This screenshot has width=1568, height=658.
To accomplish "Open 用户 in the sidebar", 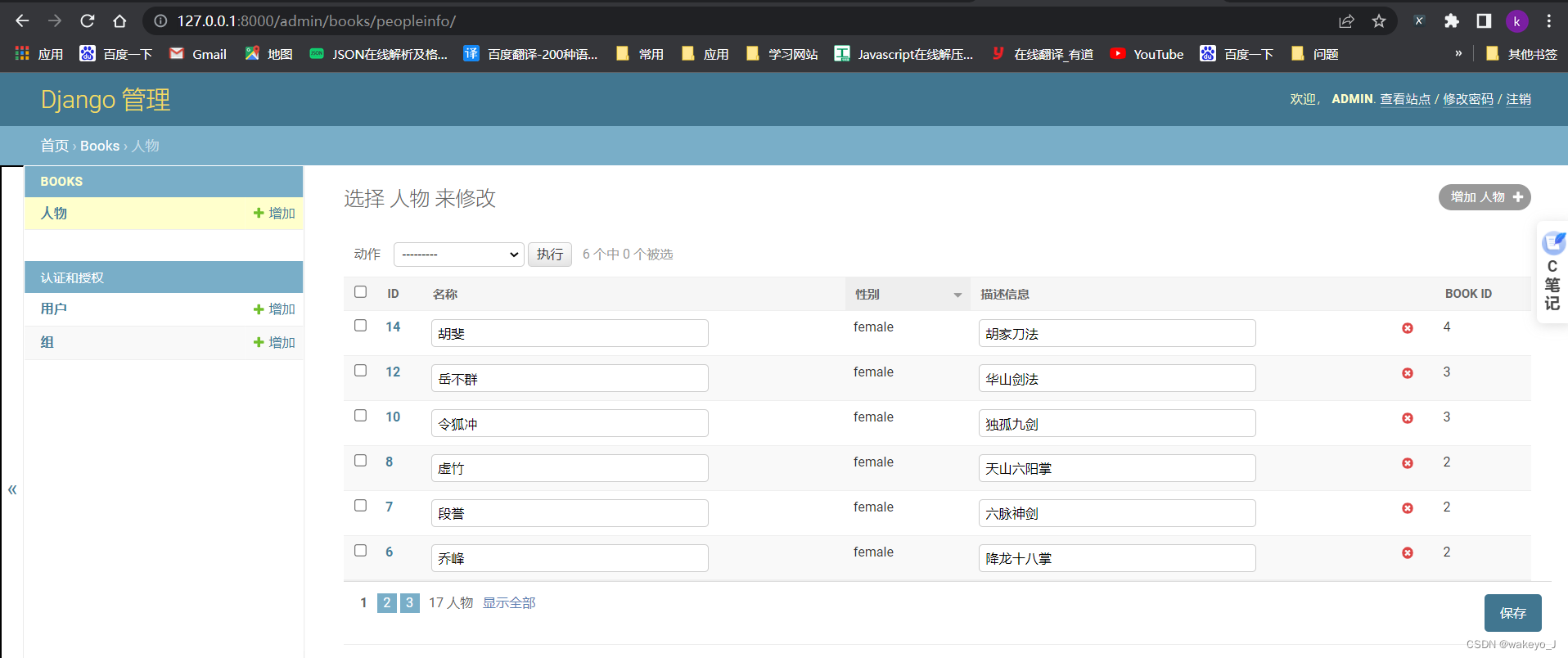I will coord(54,309).
